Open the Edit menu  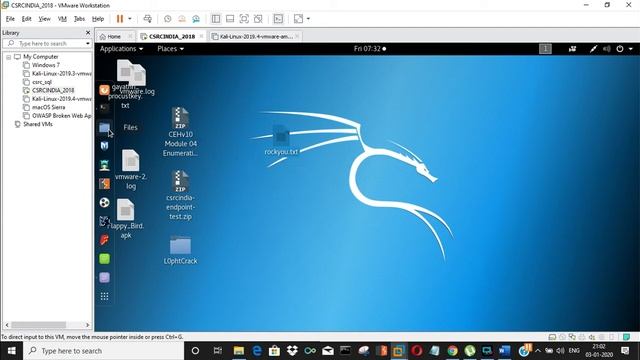pyautogui.click(x=27, y=19)
